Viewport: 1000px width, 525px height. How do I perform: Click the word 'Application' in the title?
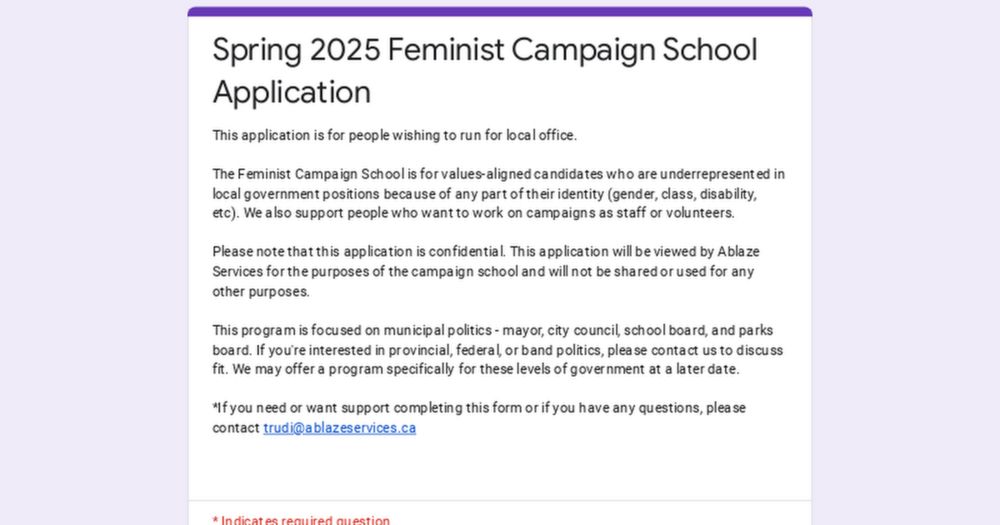291,92
